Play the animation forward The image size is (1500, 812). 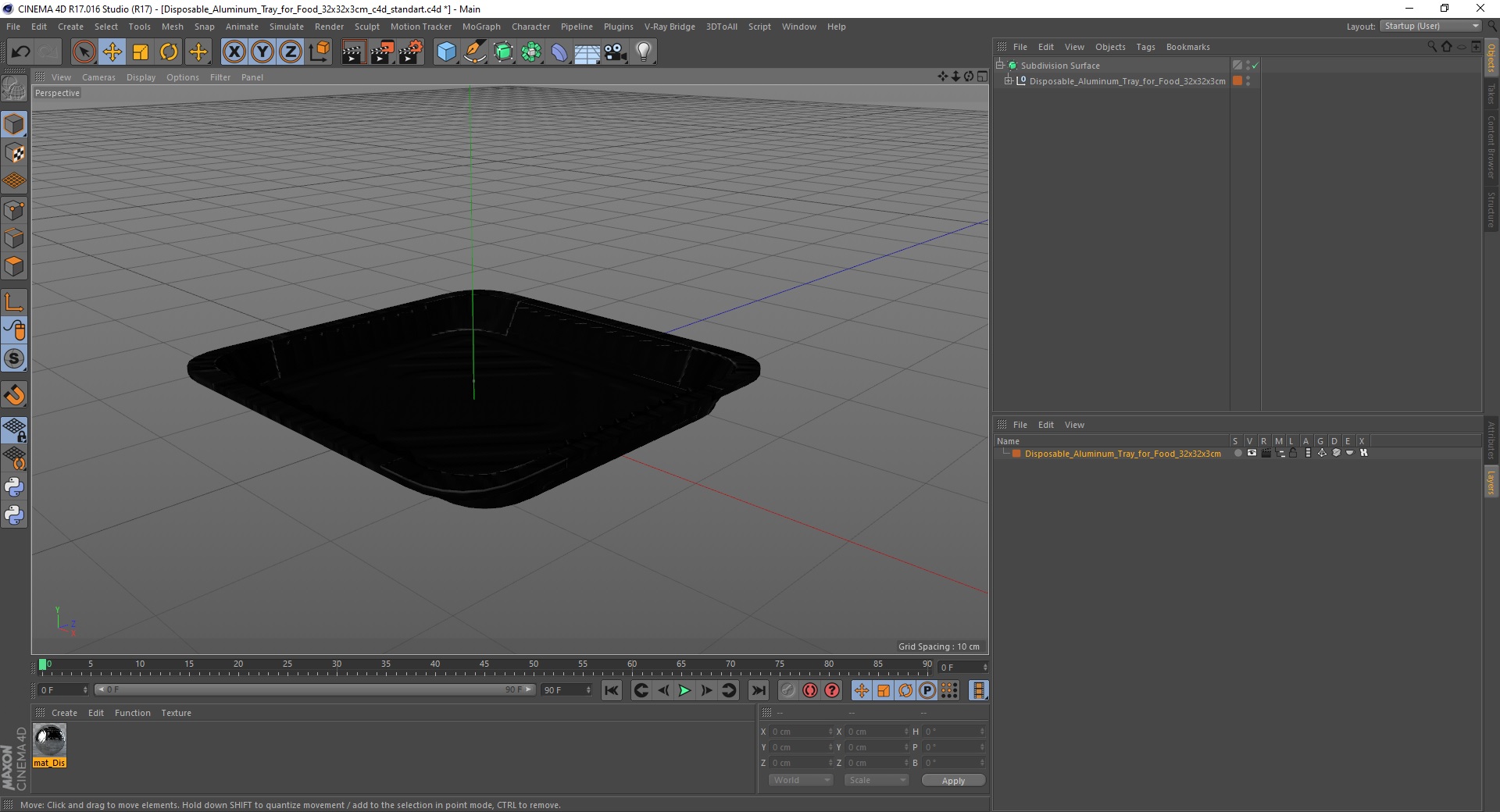click(684, 690)
